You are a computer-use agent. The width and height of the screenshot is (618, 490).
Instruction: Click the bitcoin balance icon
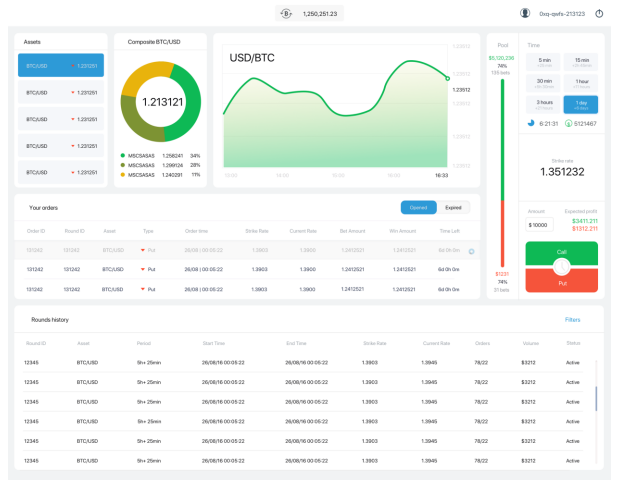[x=286, y=14]
